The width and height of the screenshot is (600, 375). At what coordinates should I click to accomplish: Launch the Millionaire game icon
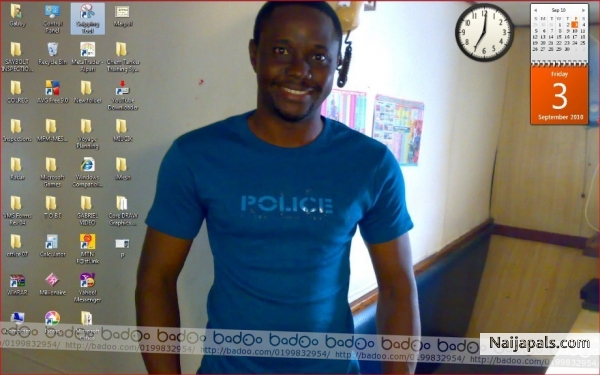pyautogui.click(x=52, y=284)
